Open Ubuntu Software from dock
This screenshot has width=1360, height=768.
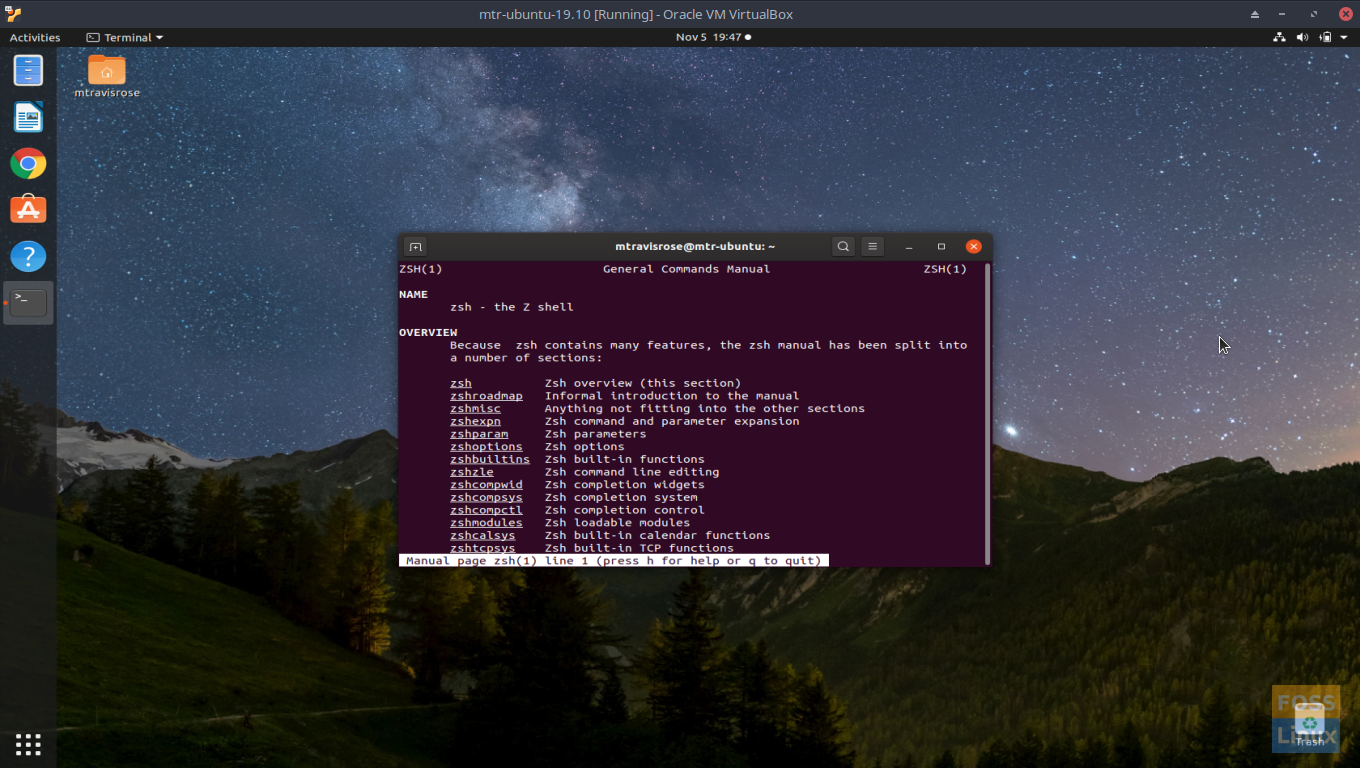coord(28,210)
